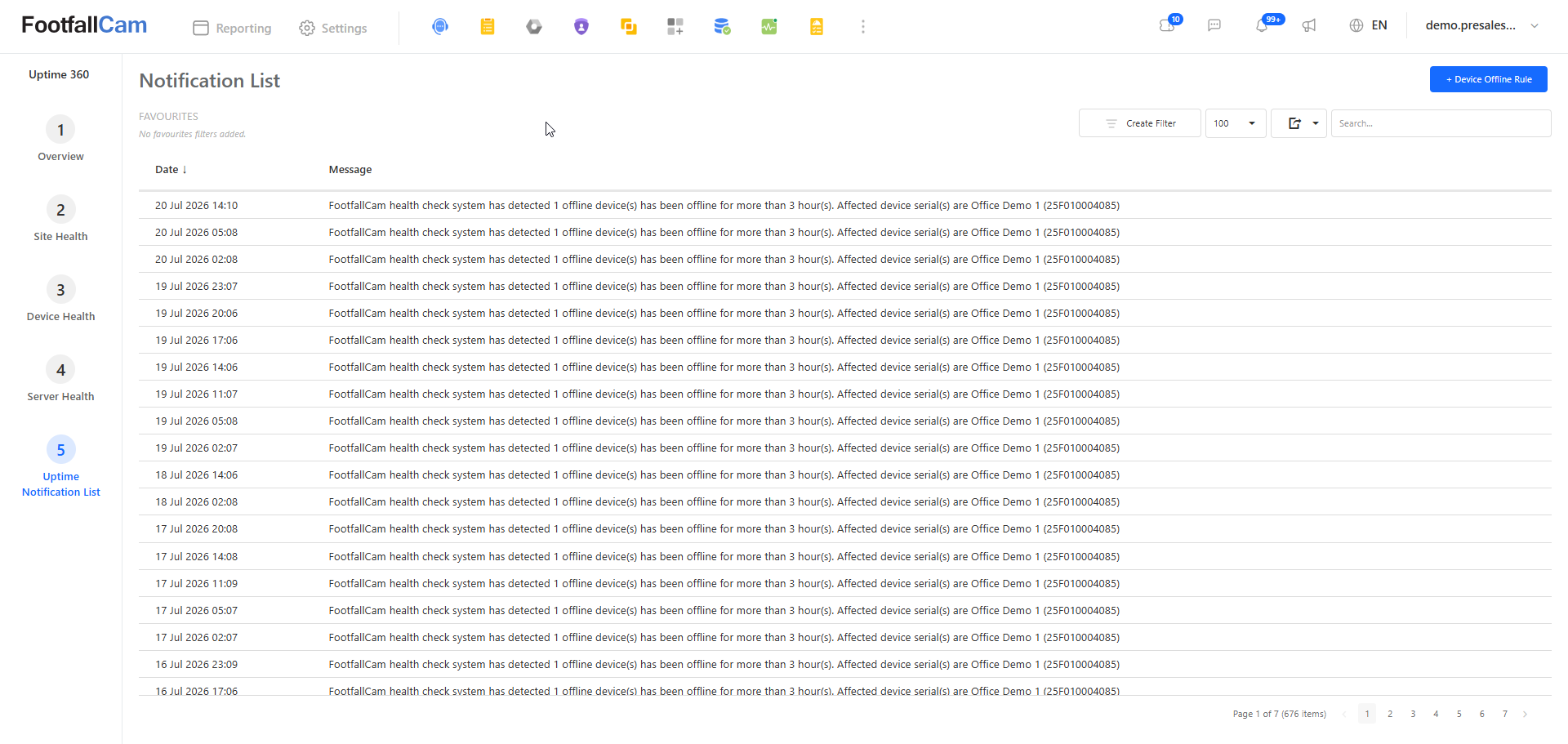Select the 19 Jul 2026 23:07 row
Image resolution: width=1568 pixels, height=744 pixels.
(x=845, y=287)
